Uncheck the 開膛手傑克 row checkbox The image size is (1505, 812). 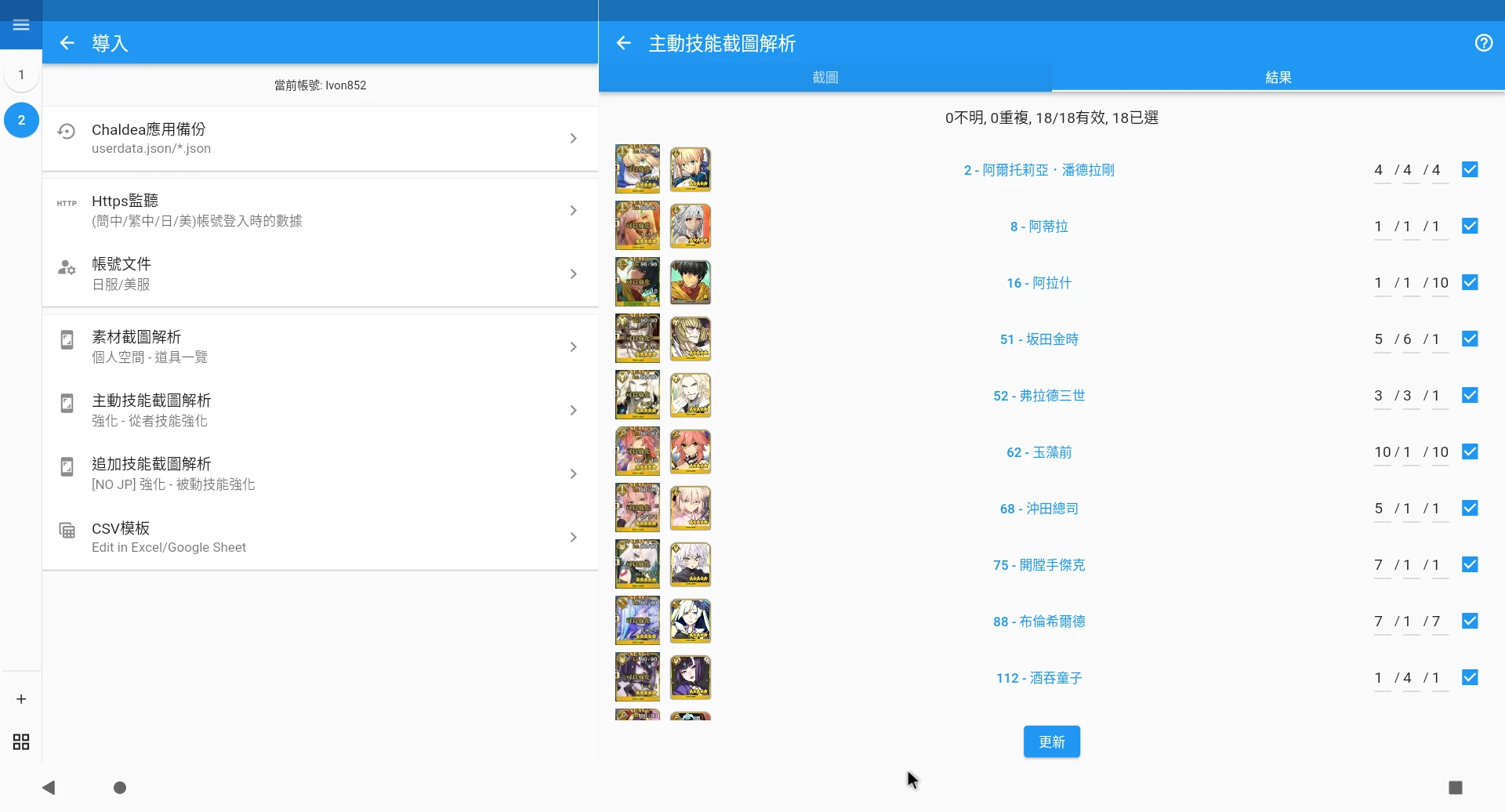point(1471,564)
